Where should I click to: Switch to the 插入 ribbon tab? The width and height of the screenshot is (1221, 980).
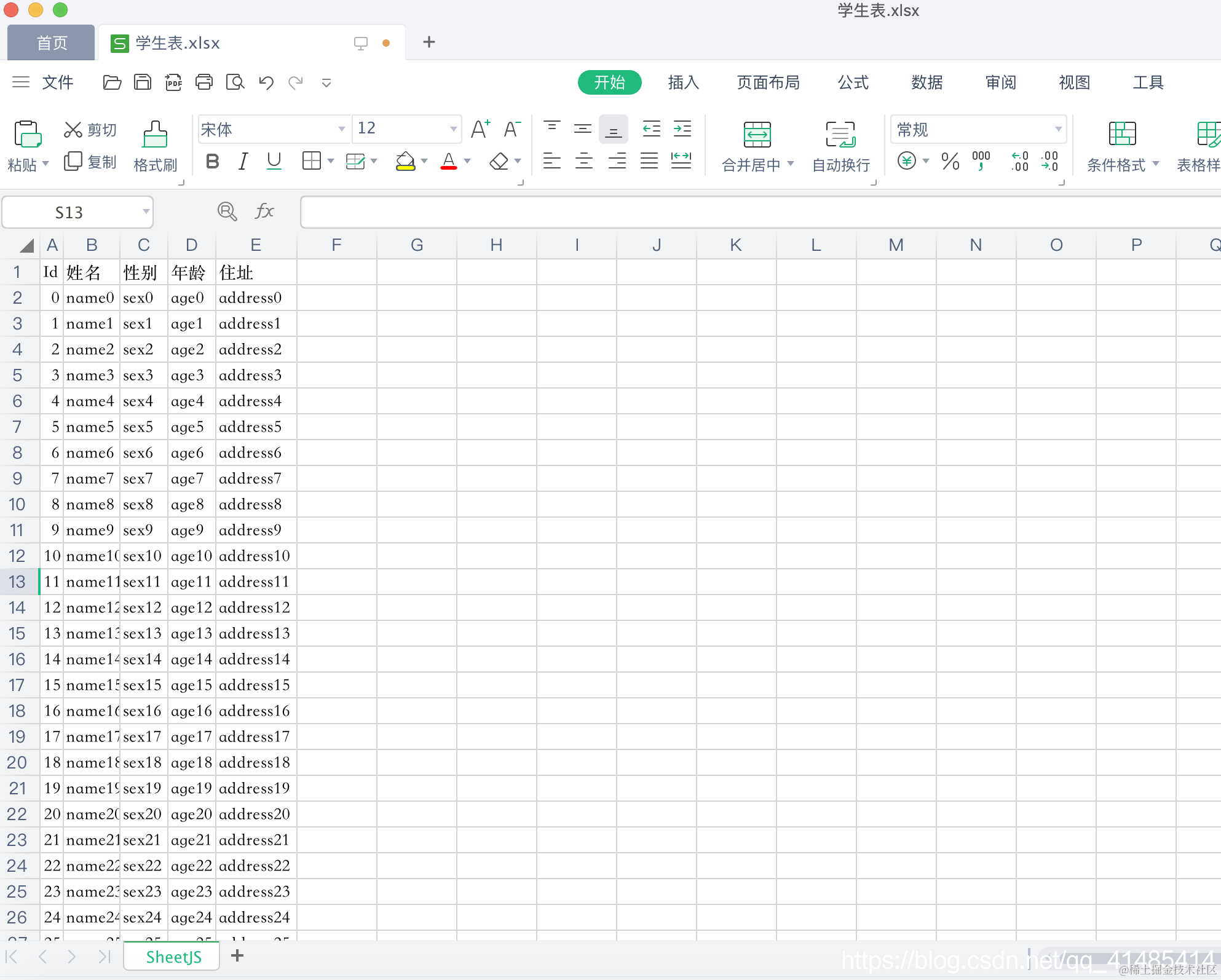coord(683,82)
